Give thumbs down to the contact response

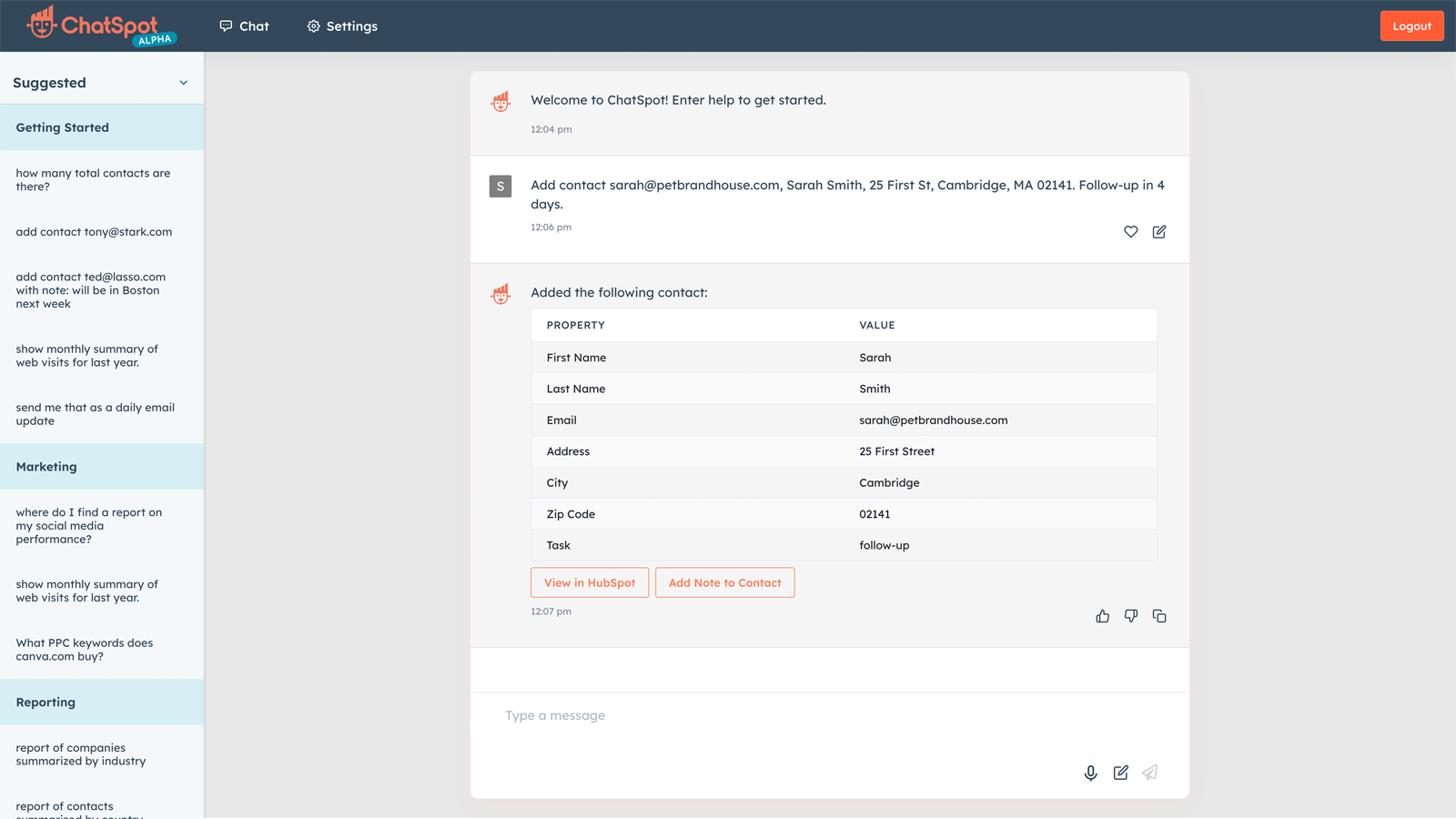1130,616
